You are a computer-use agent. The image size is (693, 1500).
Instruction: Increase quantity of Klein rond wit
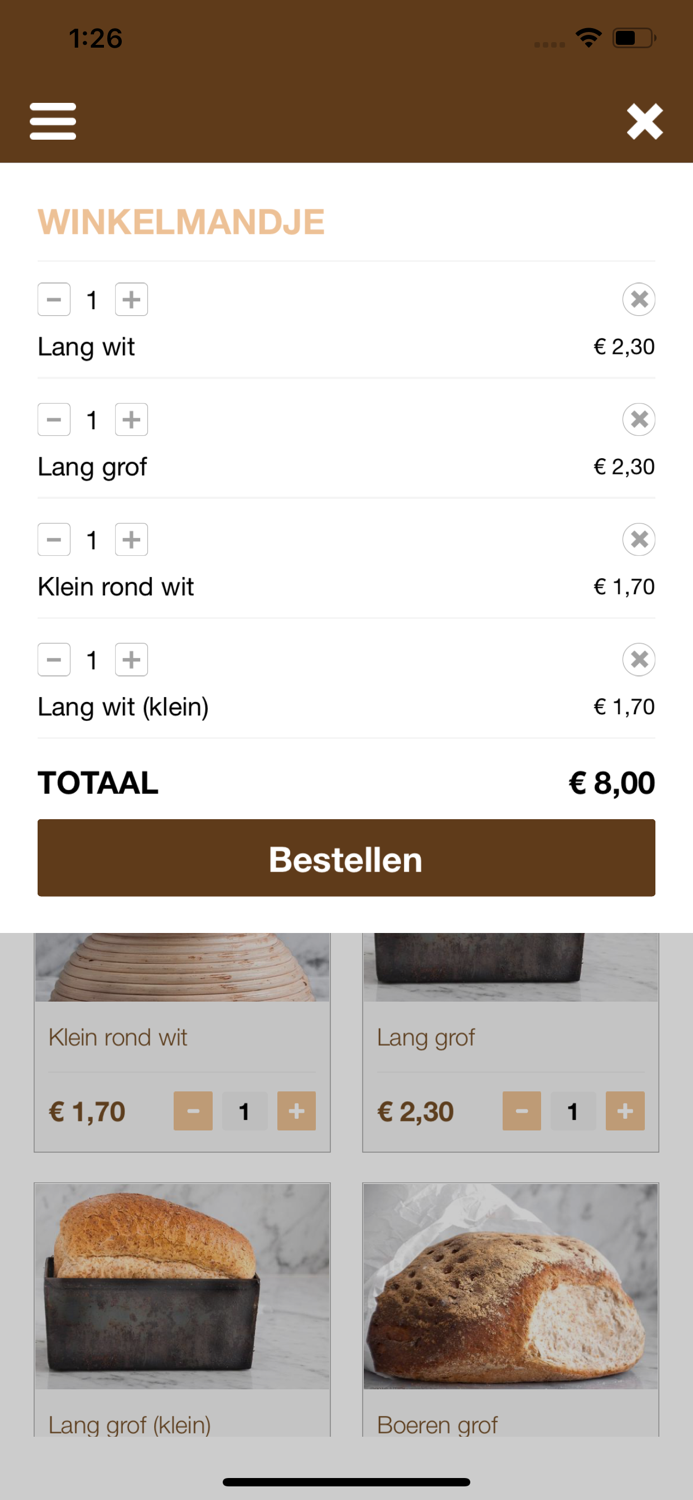(130, 539)
